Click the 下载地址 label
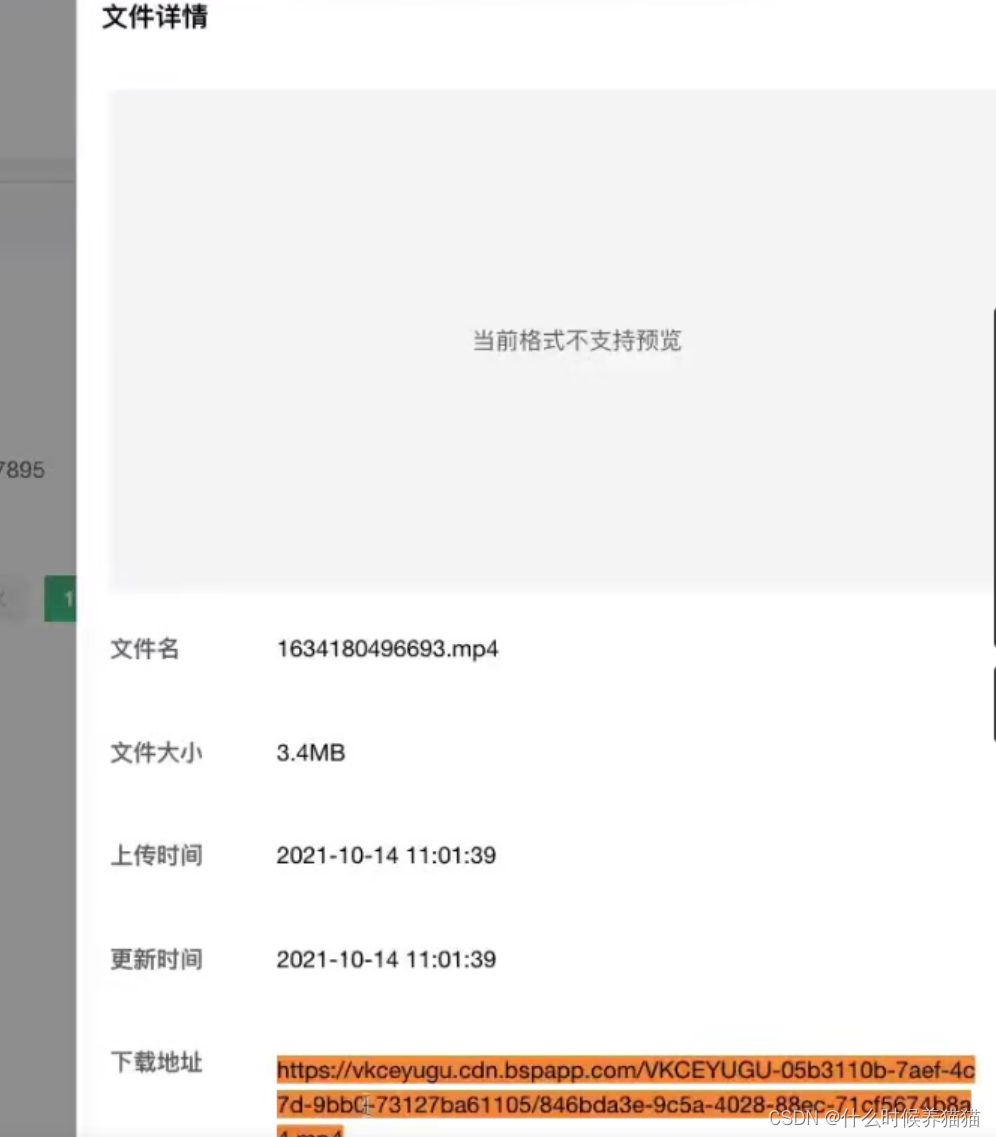The width and height of the screenshot is (996, 1137). tap(156, 1062)
